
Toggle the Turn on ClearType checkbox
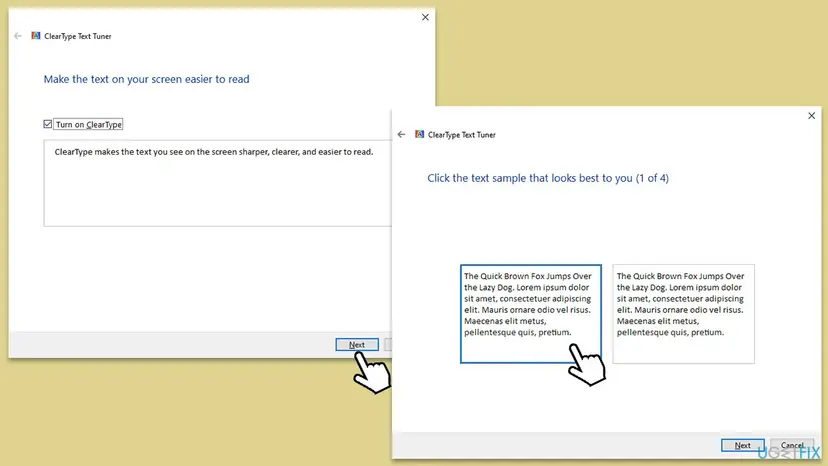pyautogui.click(x=48, y=124)
